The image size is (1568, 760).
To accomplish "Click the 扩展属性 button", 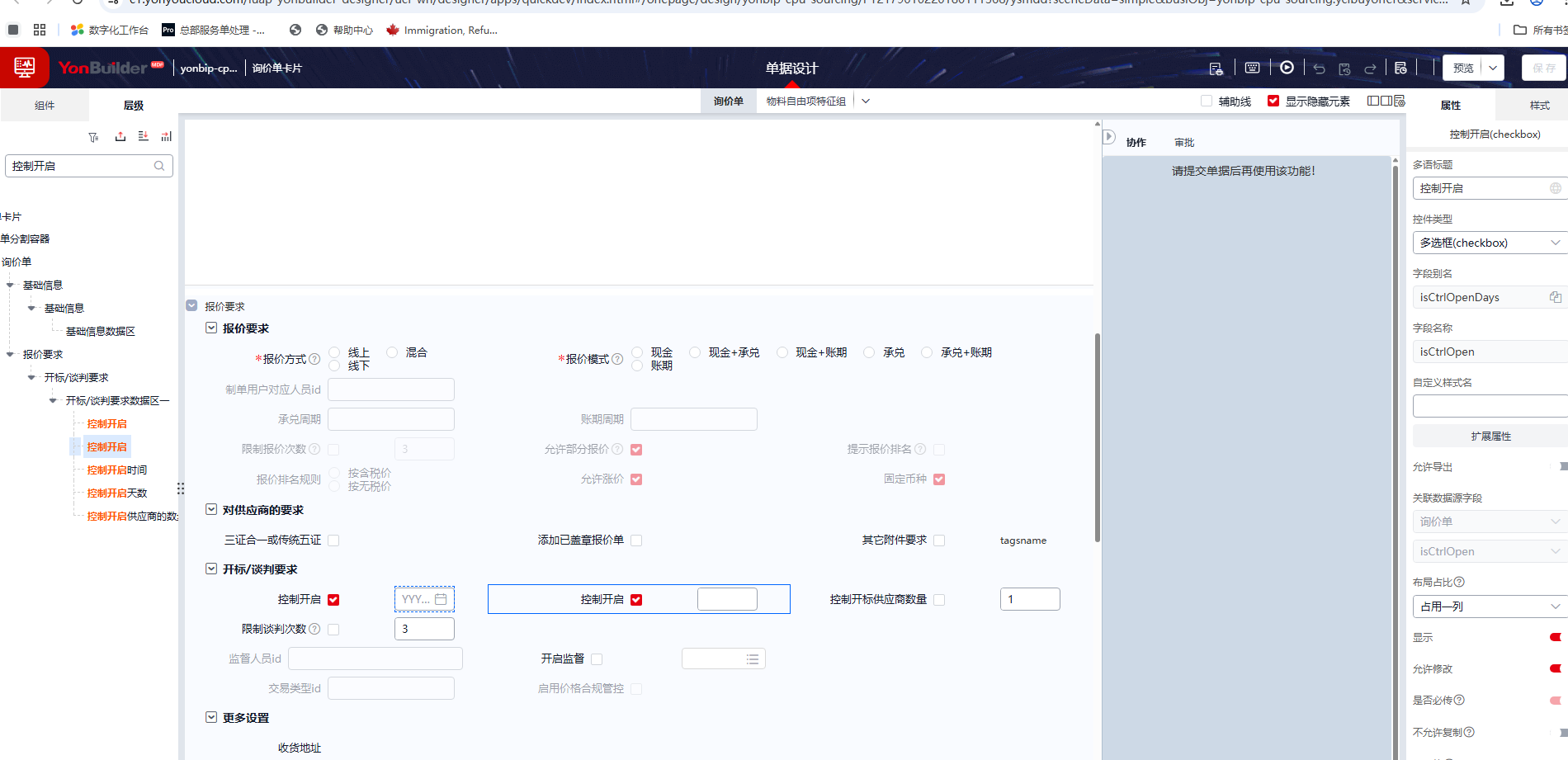I will click(x=1490, y=437).
